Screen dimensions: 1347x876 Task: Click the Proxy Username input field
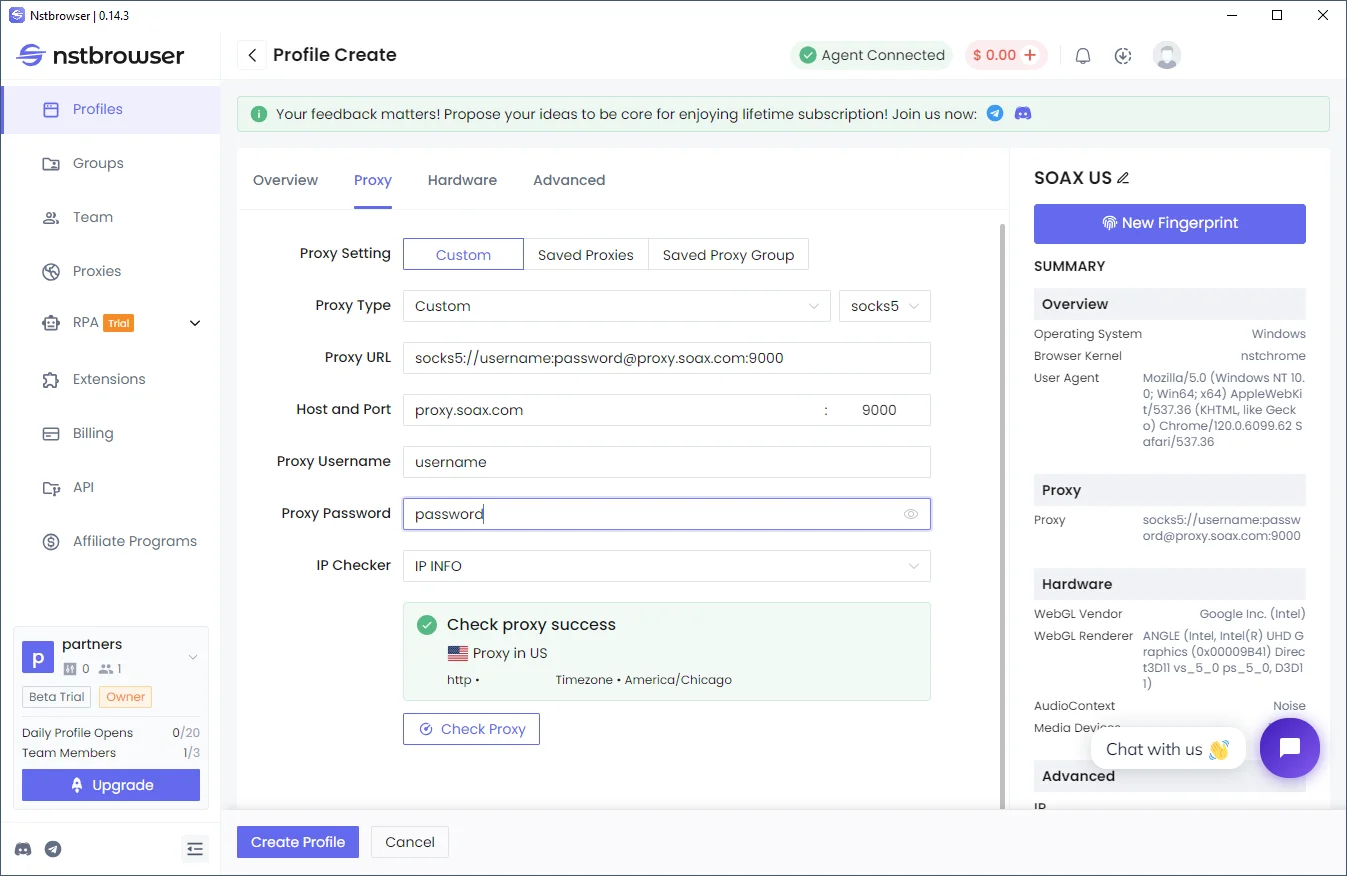pyautogui.click(x=666, y=462)
